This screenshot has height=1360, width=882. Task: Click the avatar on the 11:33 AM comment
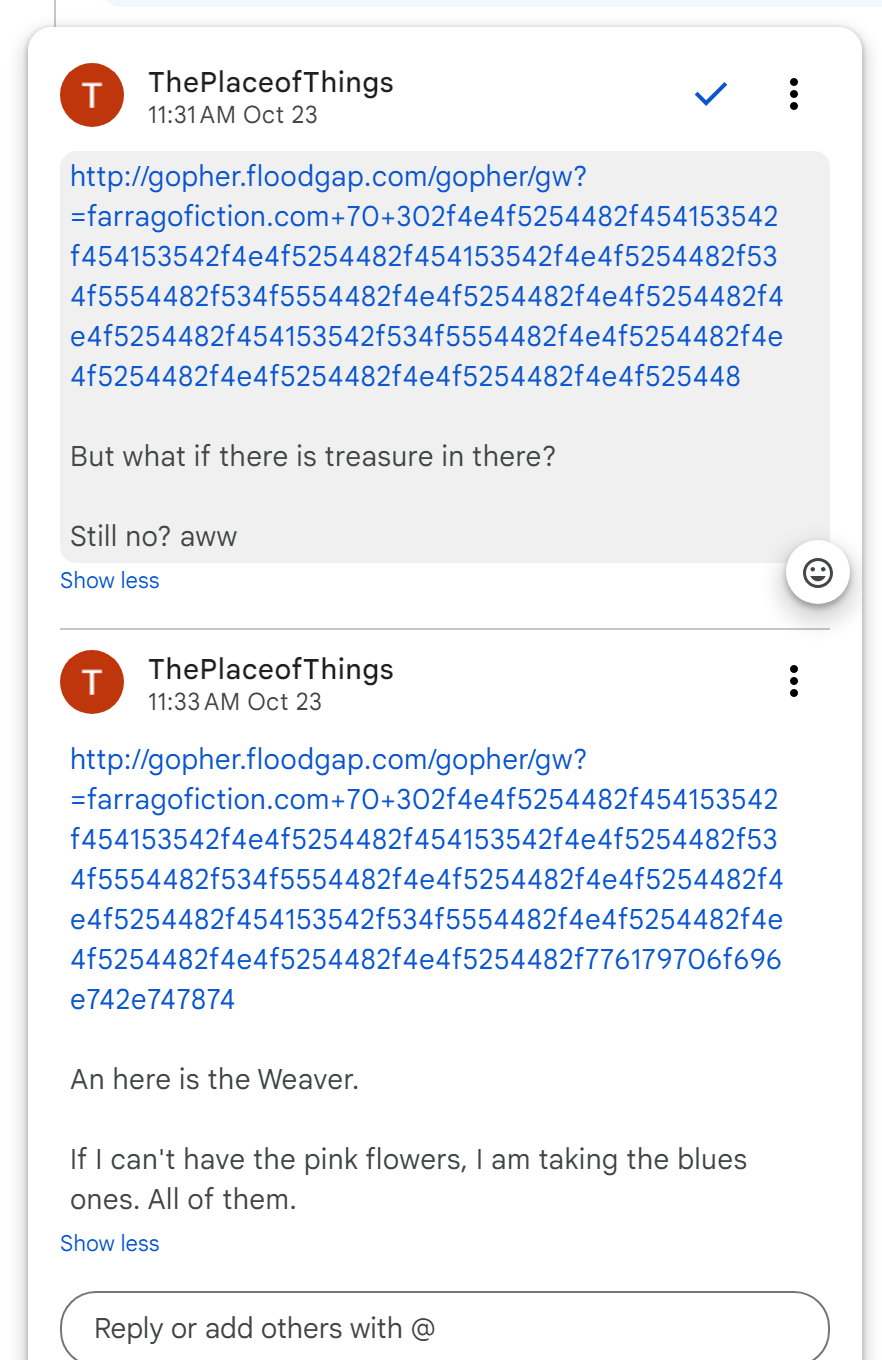92,682
